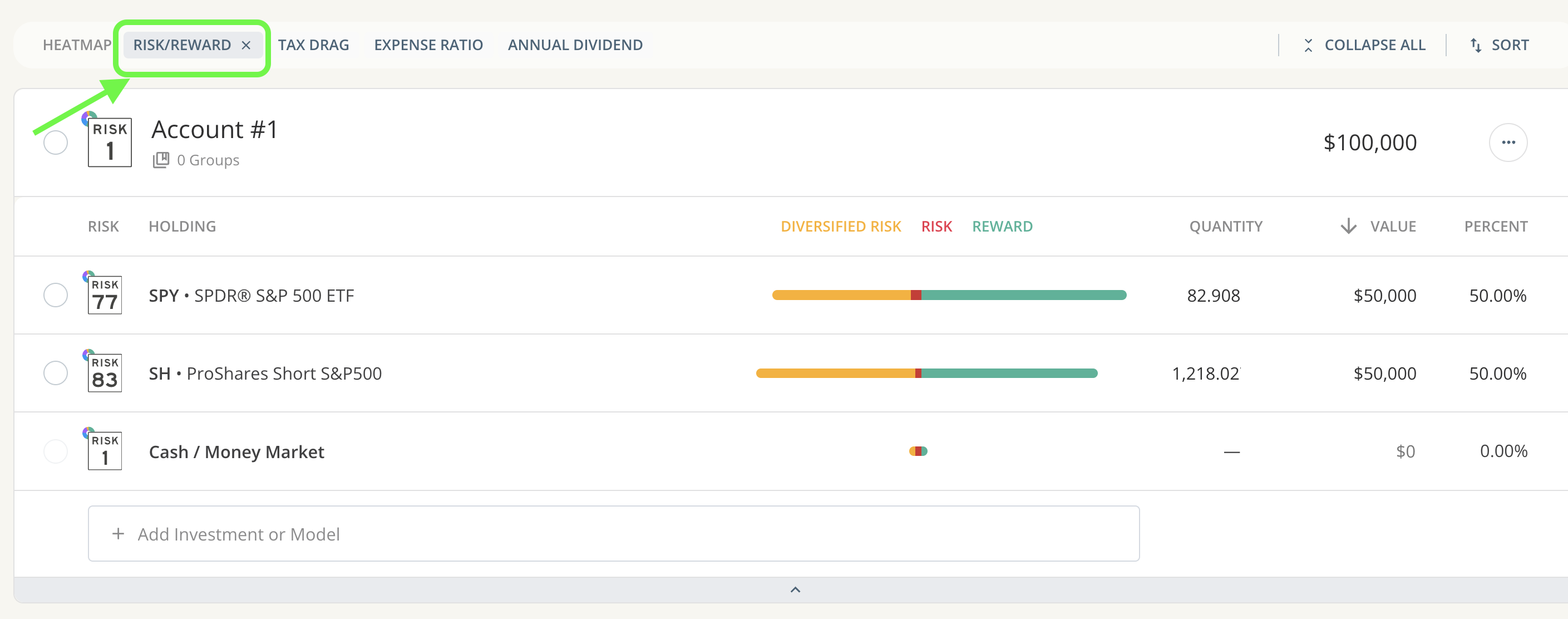This screenshot has height=619, width=1568.
Task: Click the groups bookmark icon under Account #1
Action: 161,159
